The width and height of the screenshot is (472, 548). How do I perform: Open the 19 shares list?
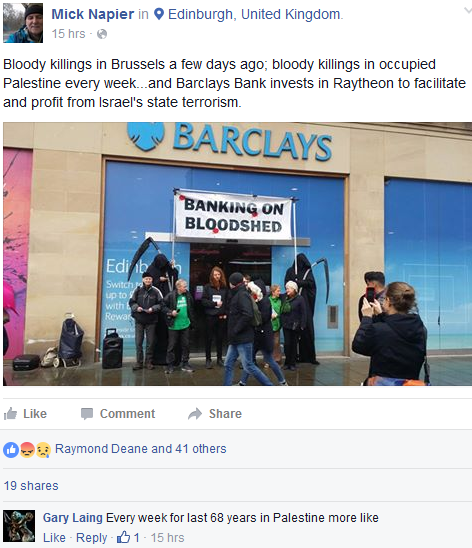pyautogui.click(x=31, y=486)
